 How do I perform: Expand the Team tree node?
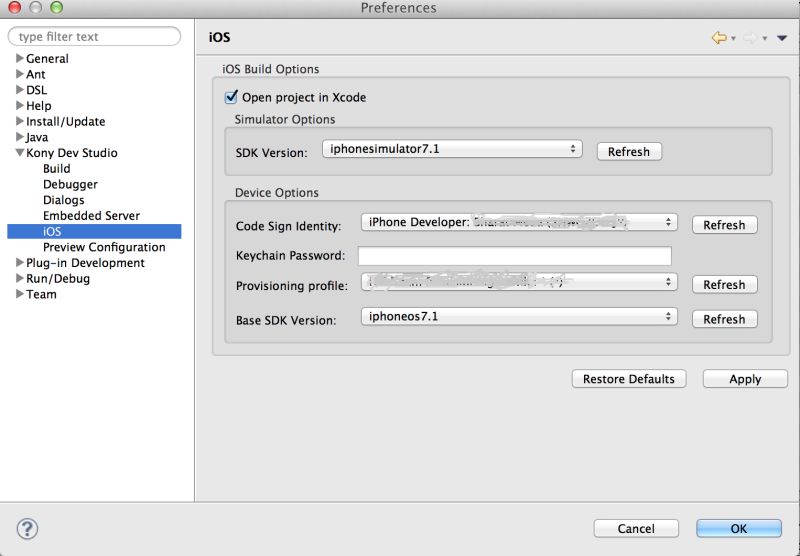[x=20, y=294]
